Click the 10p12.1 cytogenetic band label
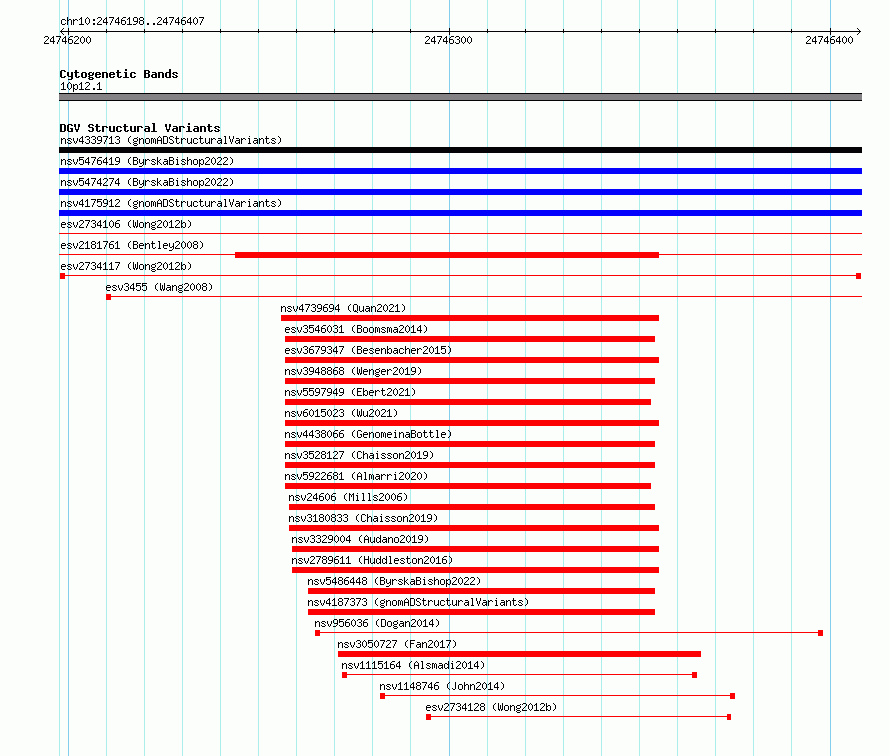 81,86
